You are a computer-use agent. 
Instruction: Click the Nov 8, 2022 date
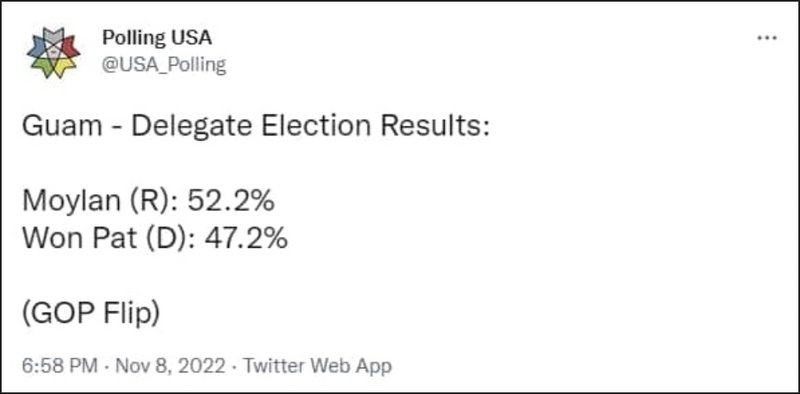170,365
